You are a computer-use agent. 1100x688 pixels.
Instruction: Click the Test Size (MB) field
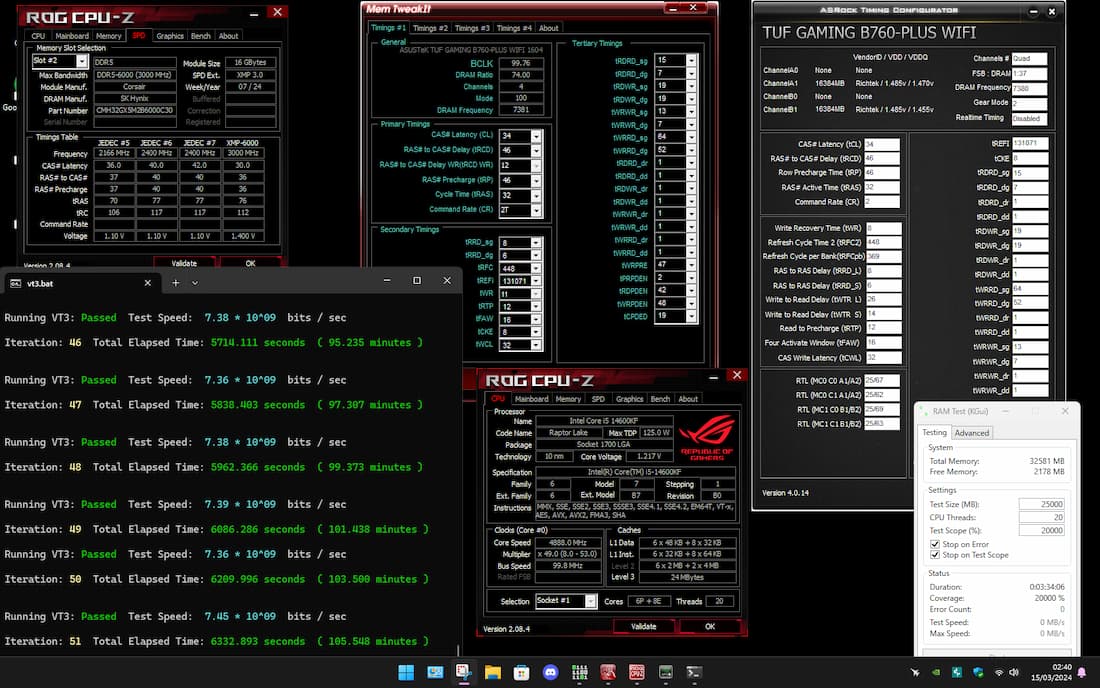pyautogui.click(x=1042, y=504)
